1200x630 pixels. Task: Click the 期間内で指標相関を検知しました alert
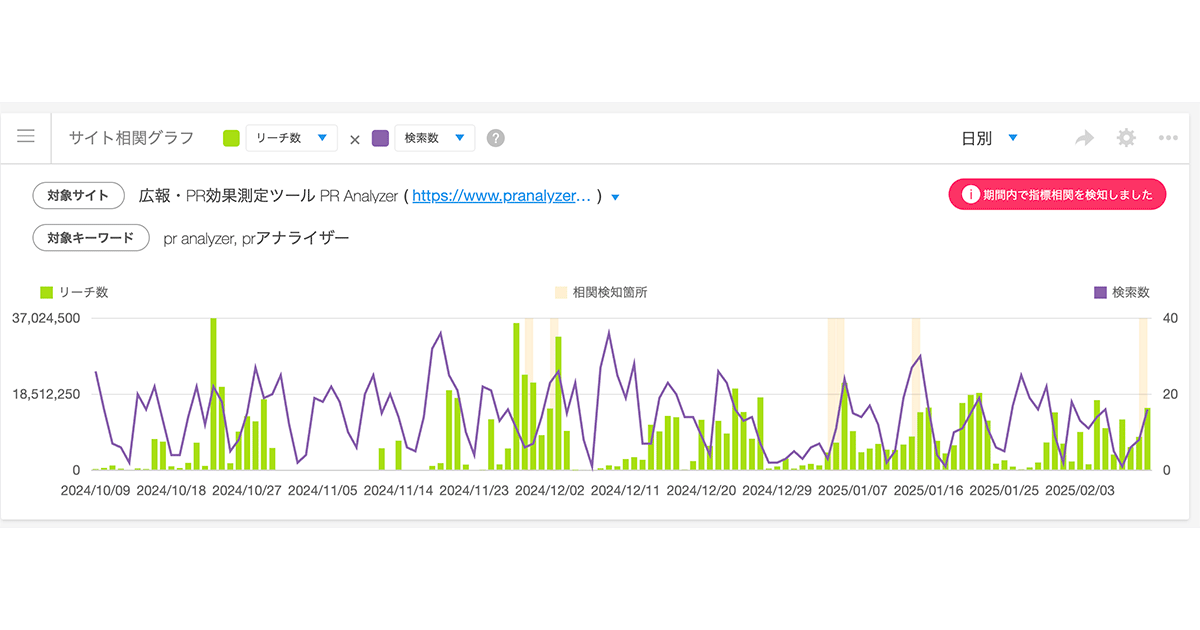(x=1057, y=195)
